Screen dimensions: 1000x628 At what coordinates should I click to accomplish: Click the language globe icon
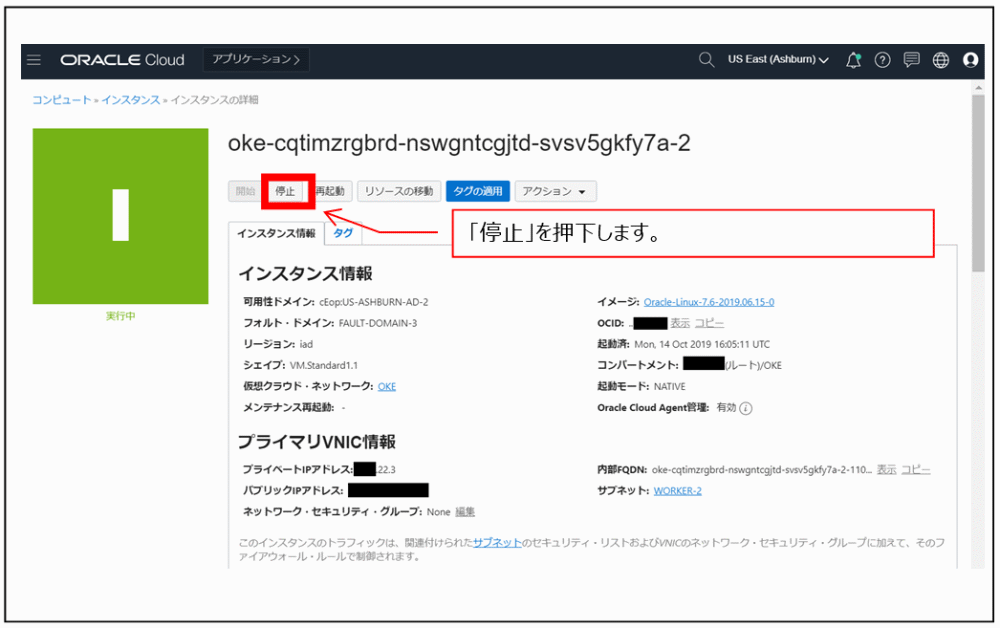pos(940,60)
